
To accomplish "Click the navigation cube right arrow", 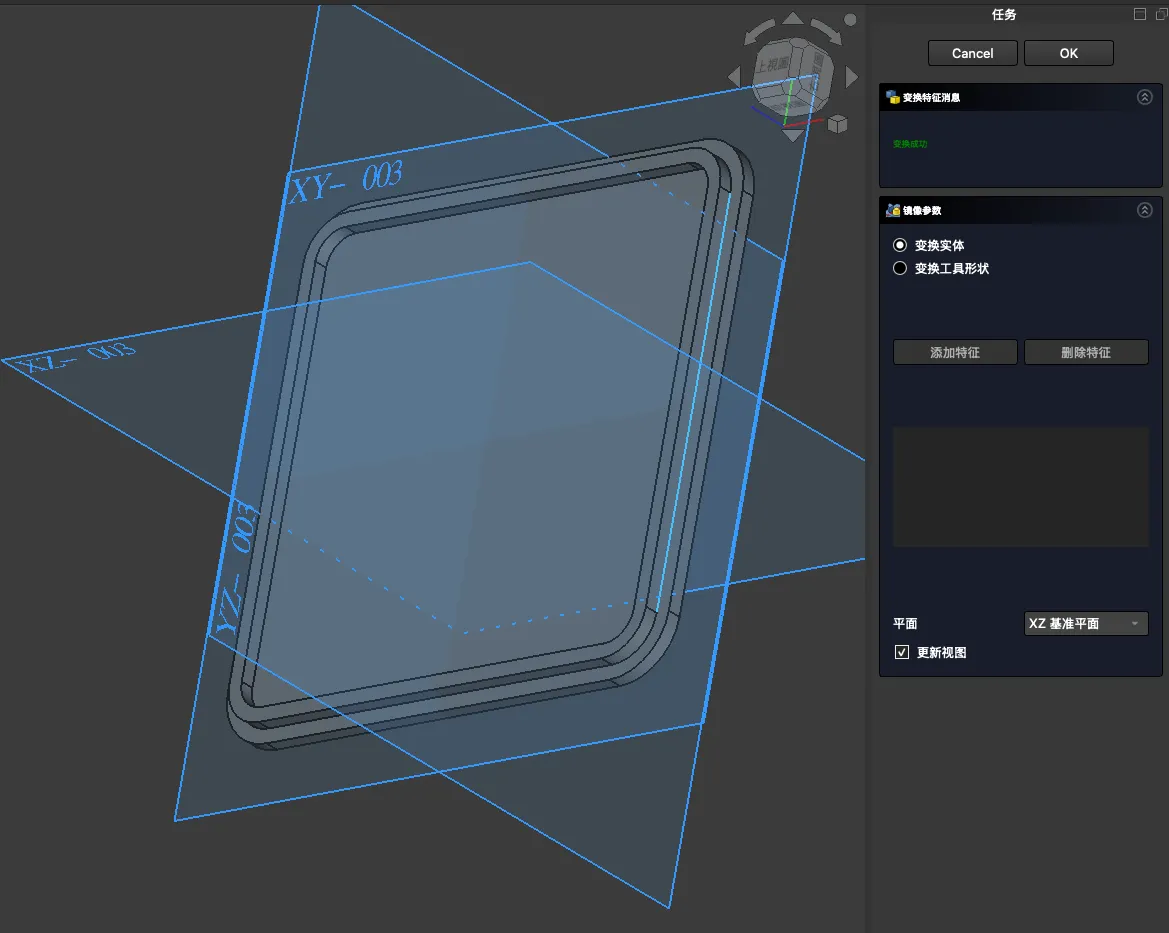I will [852, 77].
